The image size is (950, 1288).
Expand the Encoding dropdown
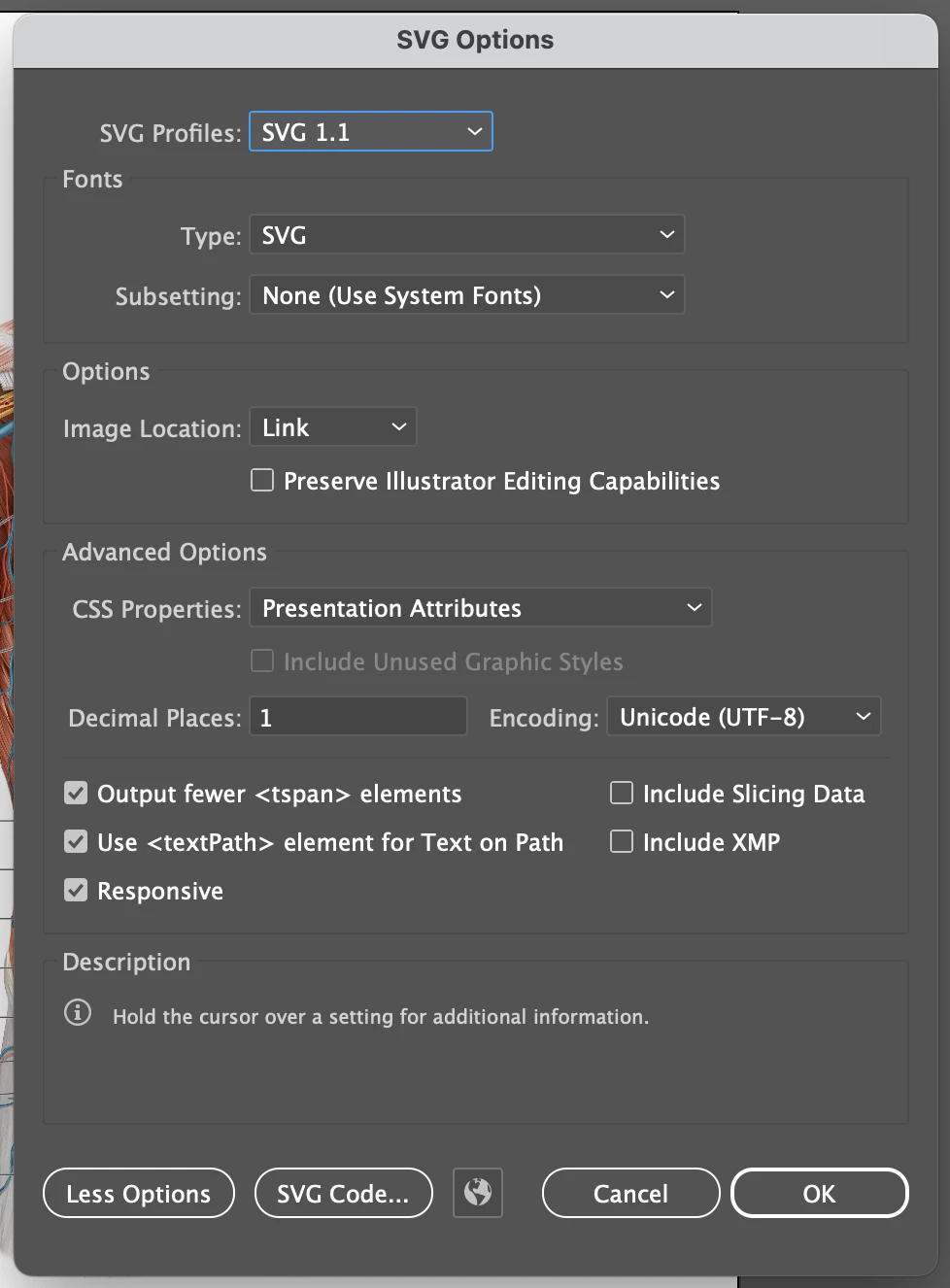(x=744, y=717)
